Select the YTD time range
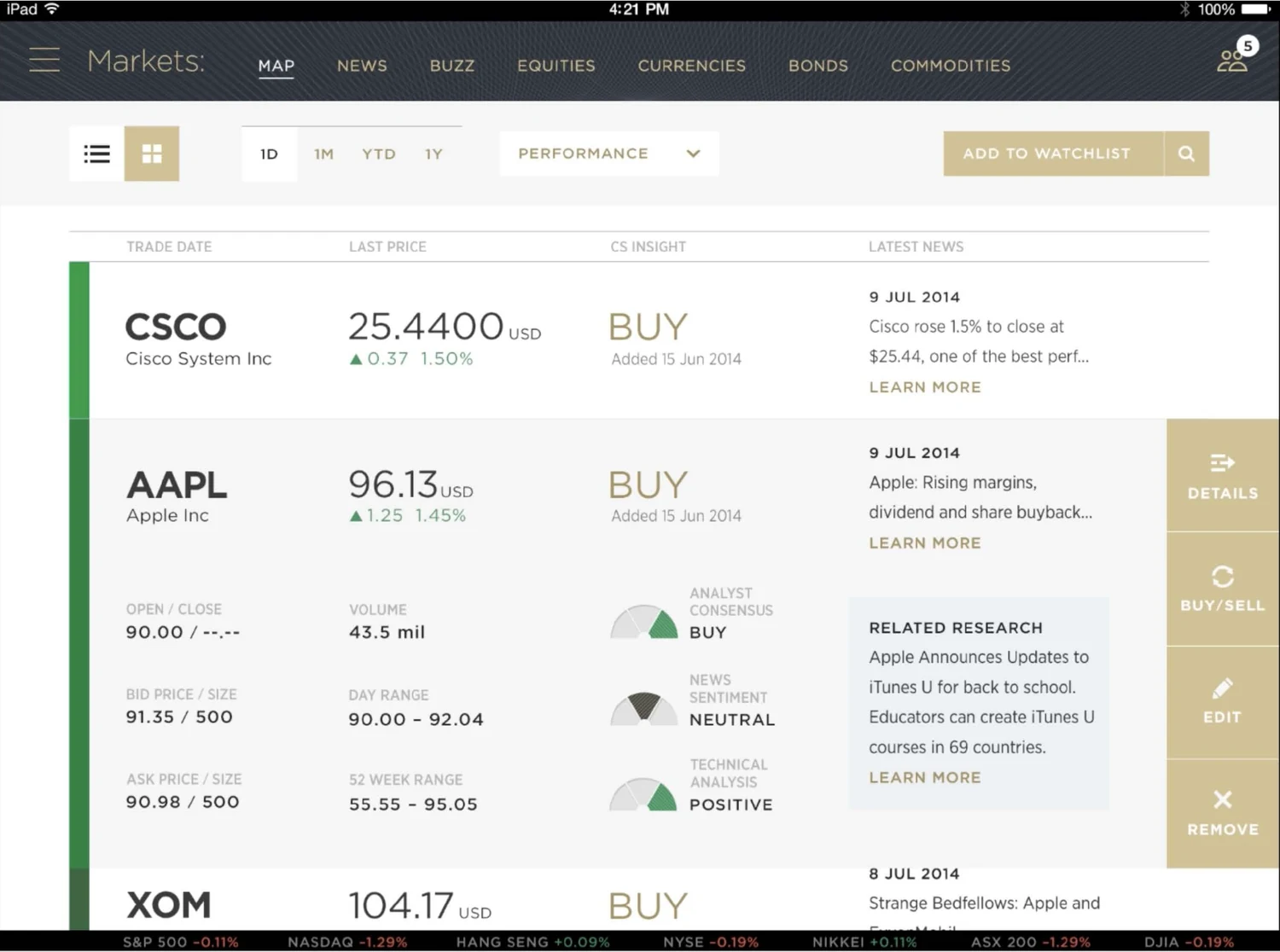This screenshot has width=1280, height=952. [x=379, y=154]
